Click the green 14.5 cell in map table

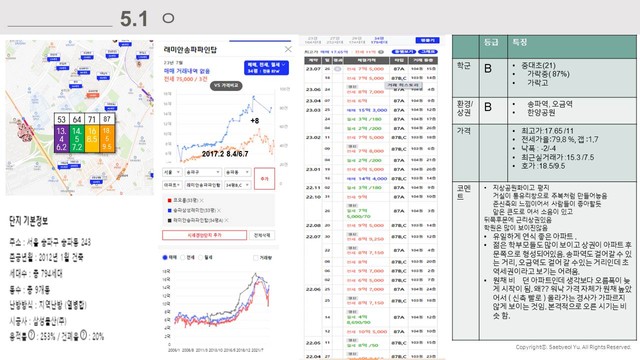pyautogui.click(x=77, y=139)
